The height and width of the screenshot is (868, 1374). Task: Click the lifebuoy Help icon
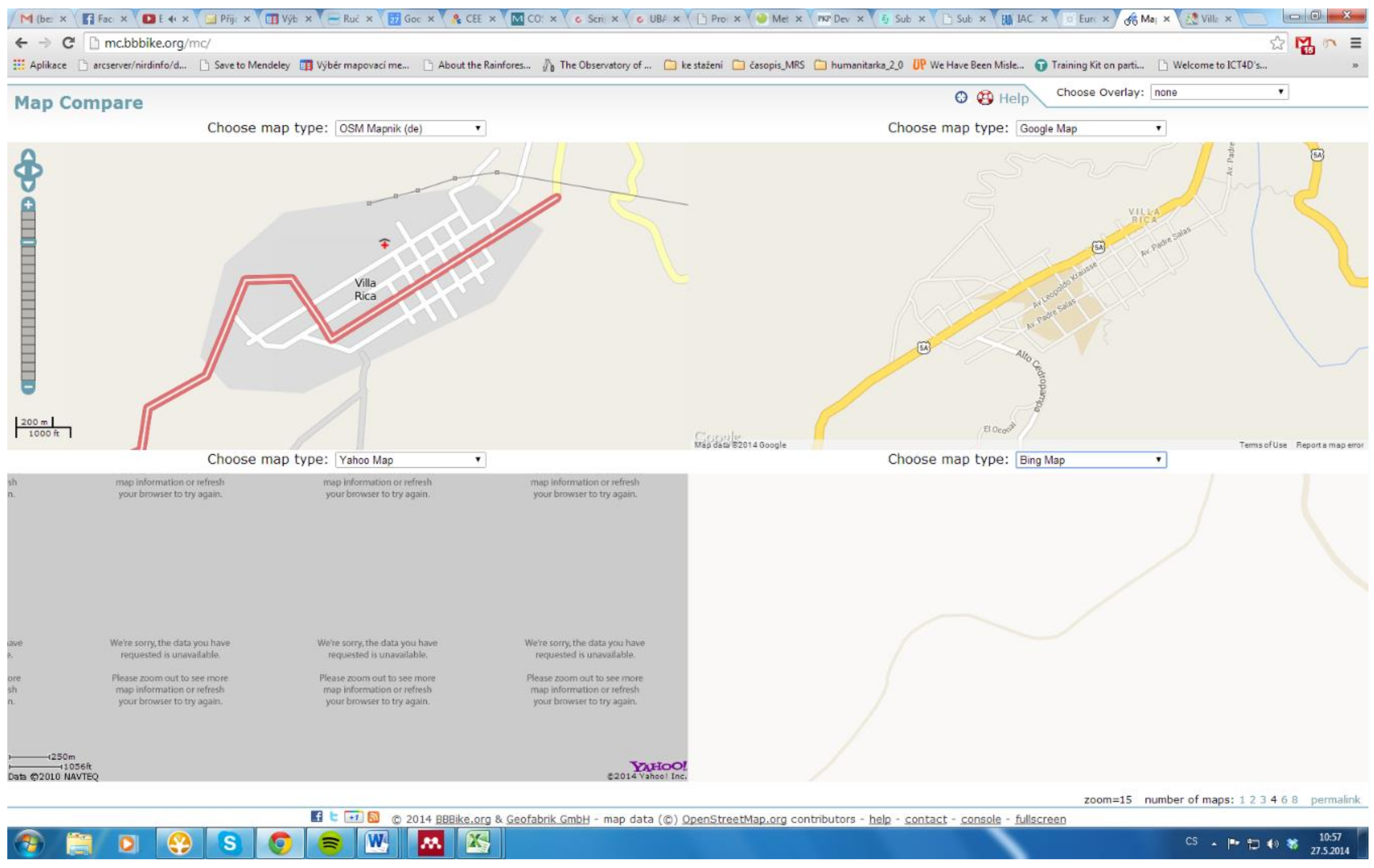[985, 98]
